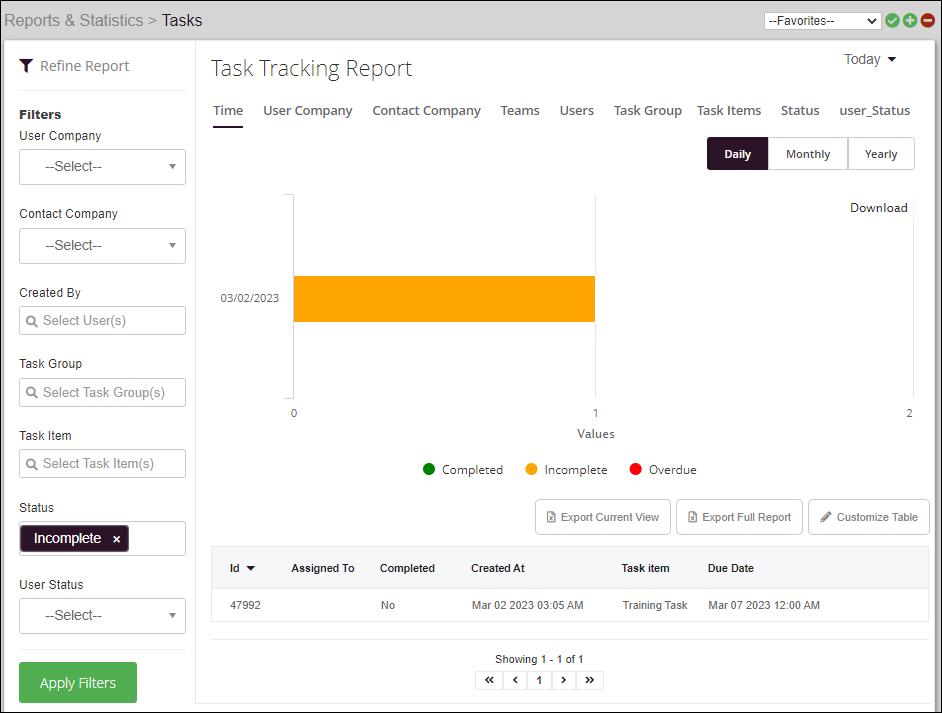Click the green checkmark favorites icon
The height and width of the screenshot is (713, 942).
(x=892, y=20)
